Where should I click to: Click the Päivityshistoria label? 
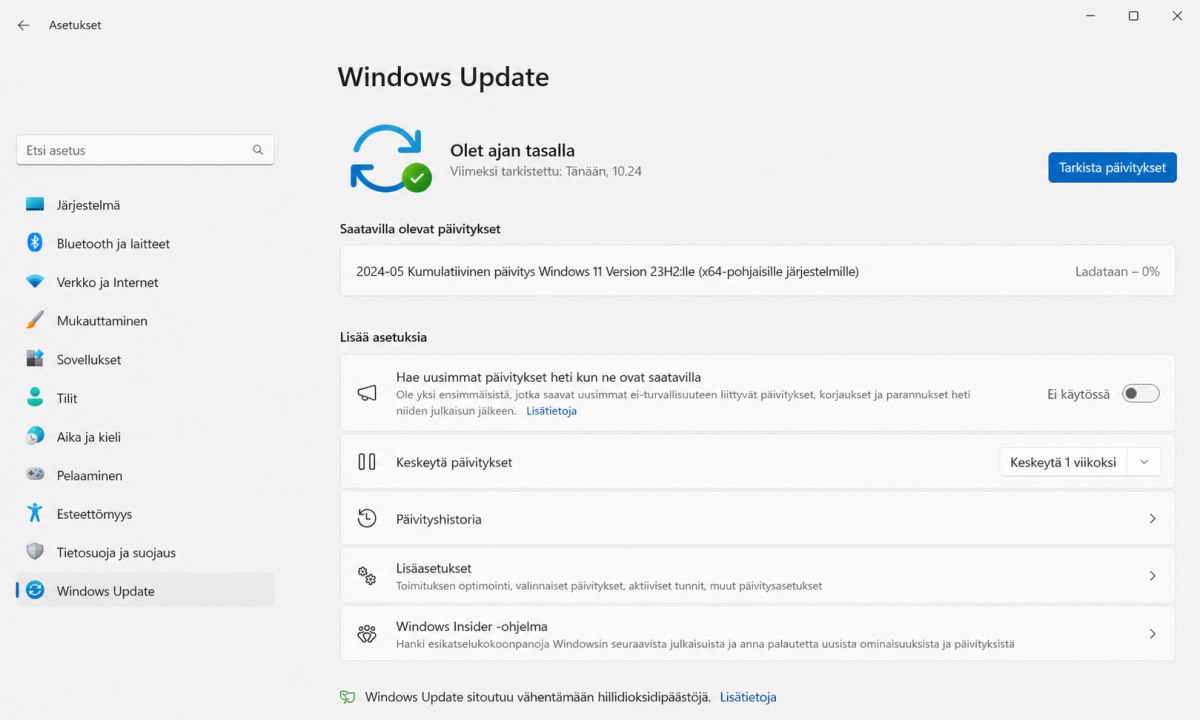pos(438,519)
